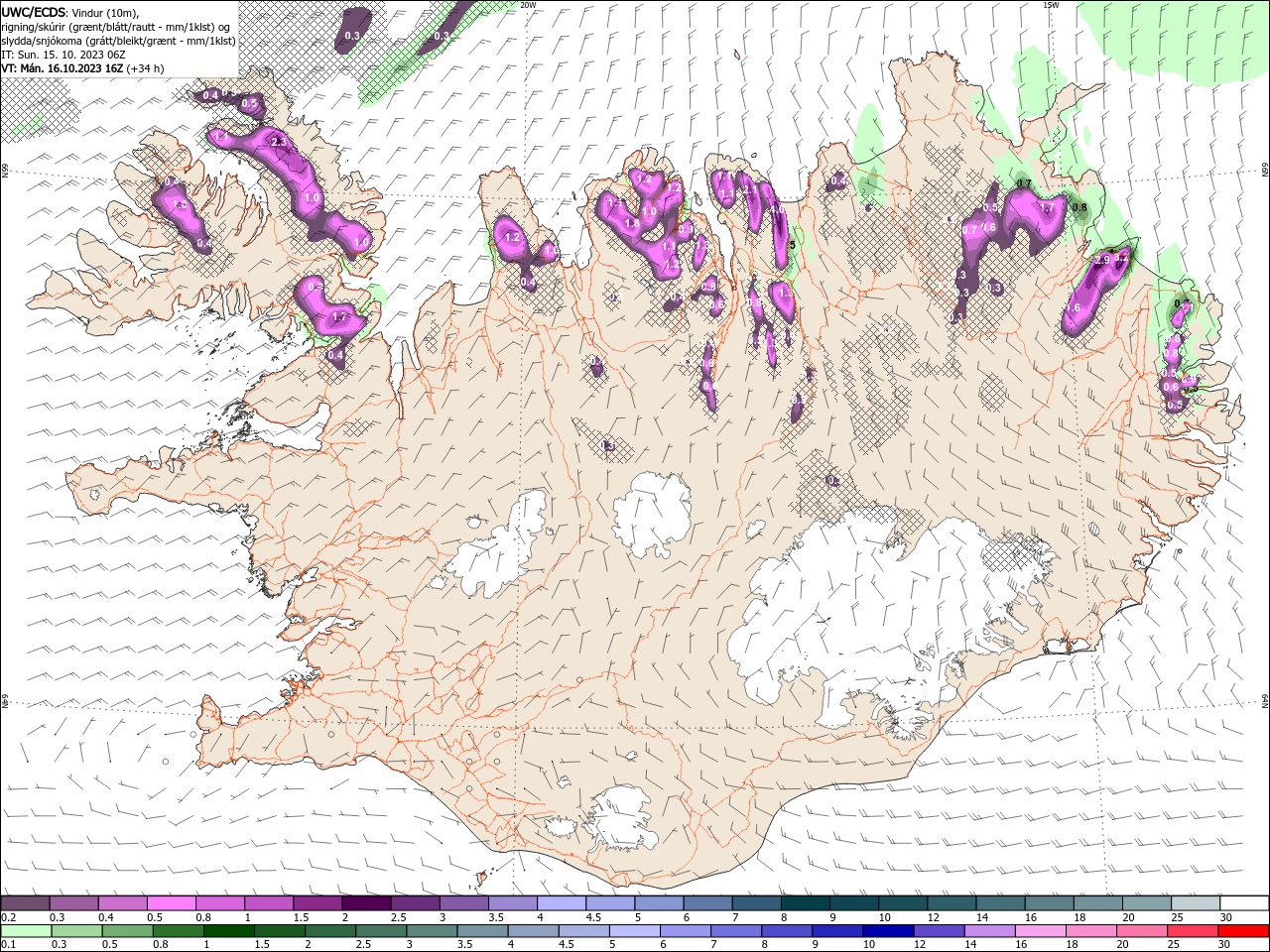Screen dimensions: 1270x952
Task: Select the 30 label in the rain legend
Action: click(1225, 945)
